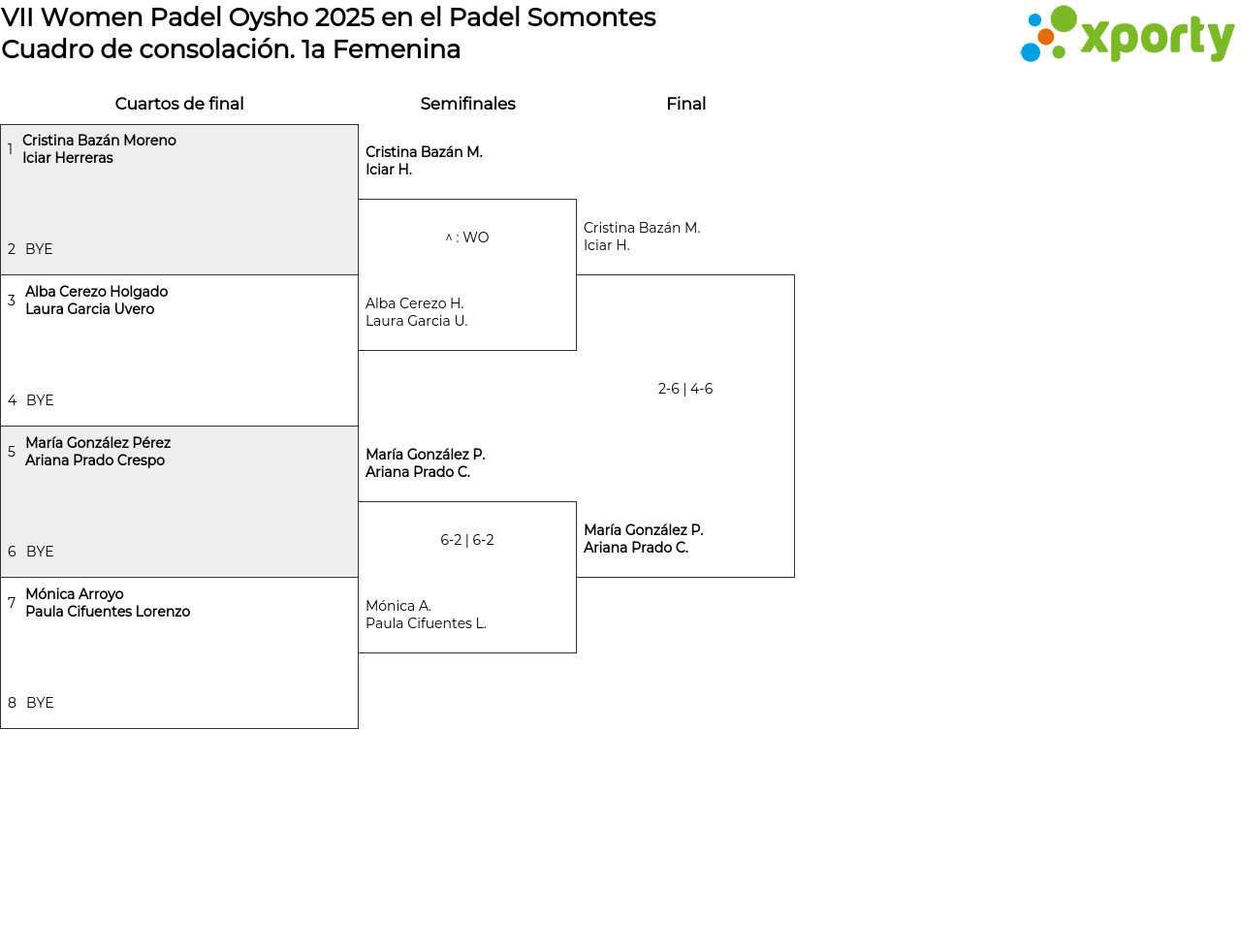Screen dimensions: 1241x952
Task: Click the xporty logo
Action: point(1127,35)
